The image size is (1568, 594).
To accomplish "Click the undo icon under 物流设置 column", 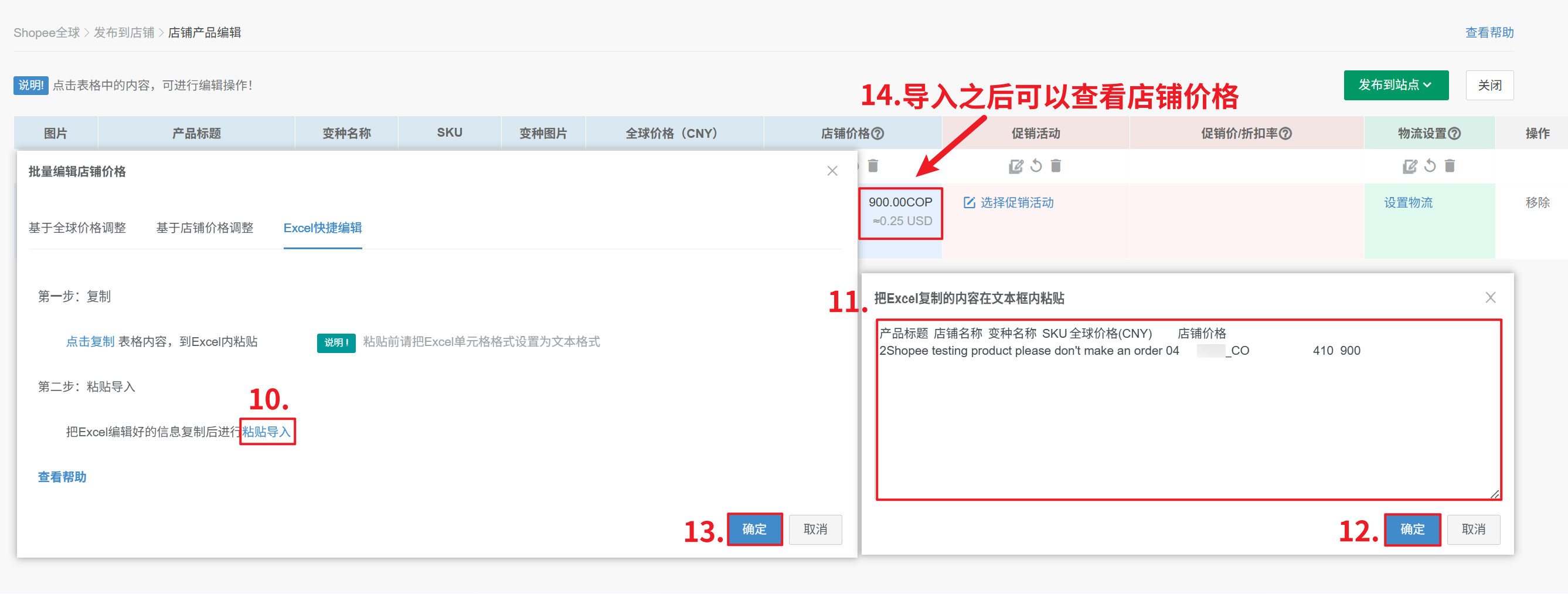I will 1430,166.
